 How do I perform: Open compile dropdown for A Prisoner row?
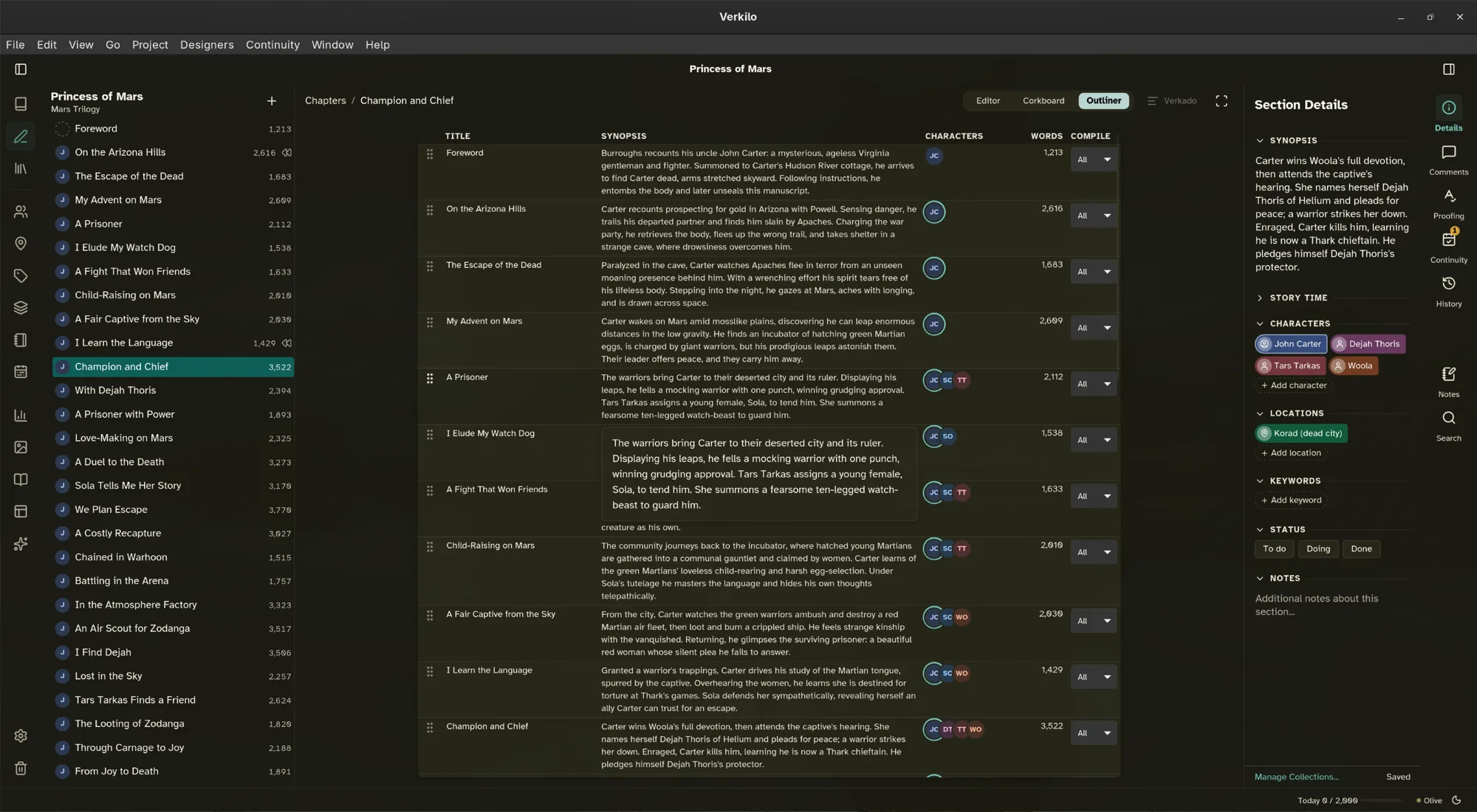(x=1094, y=385)
